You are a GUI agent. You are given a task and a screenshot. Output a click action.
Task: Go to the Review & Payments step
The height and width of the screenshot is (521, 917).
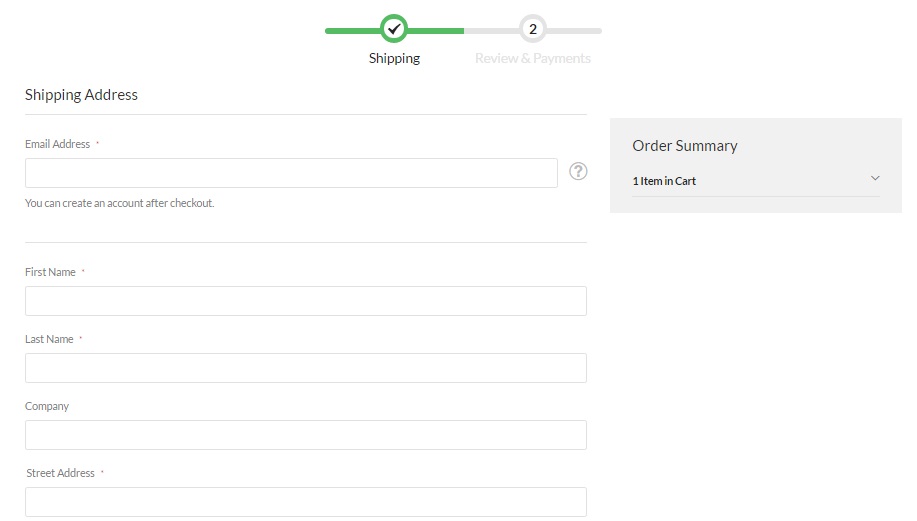coord(533,59)
